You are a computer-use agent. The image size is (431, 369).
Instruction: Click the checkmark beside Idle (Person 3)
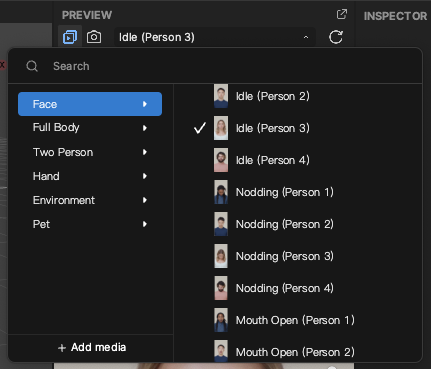[200, 128]
